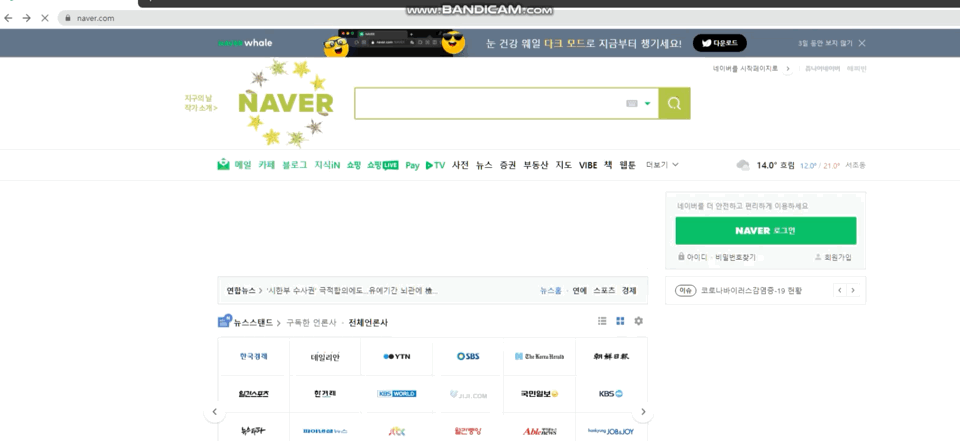This screenshot has height=441, width=960.
Task: Click '3일 동안 보지 않기' text
Action: click(x=825, y=43)
